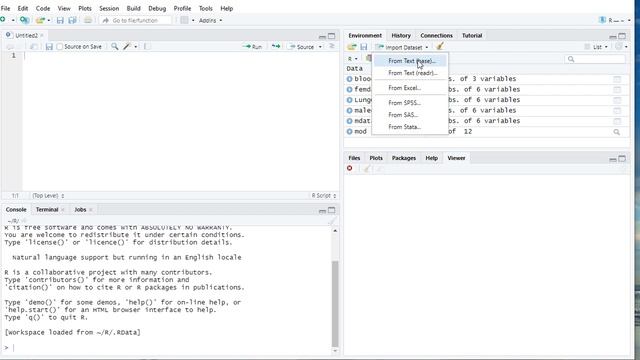Switch to the Packages tab

404,158
